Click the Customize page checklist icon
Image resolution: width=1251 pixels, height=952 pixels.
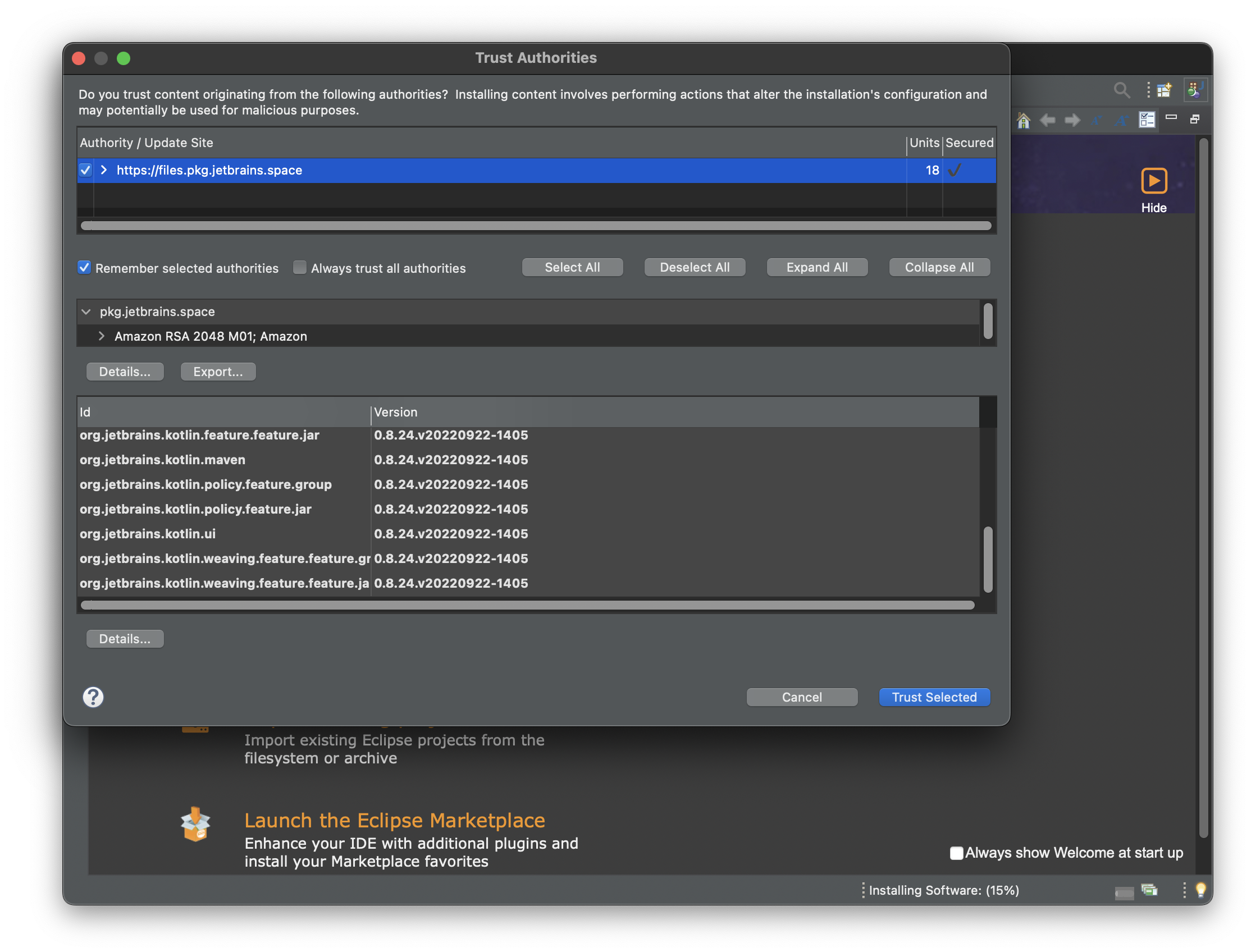(1147, 120)
